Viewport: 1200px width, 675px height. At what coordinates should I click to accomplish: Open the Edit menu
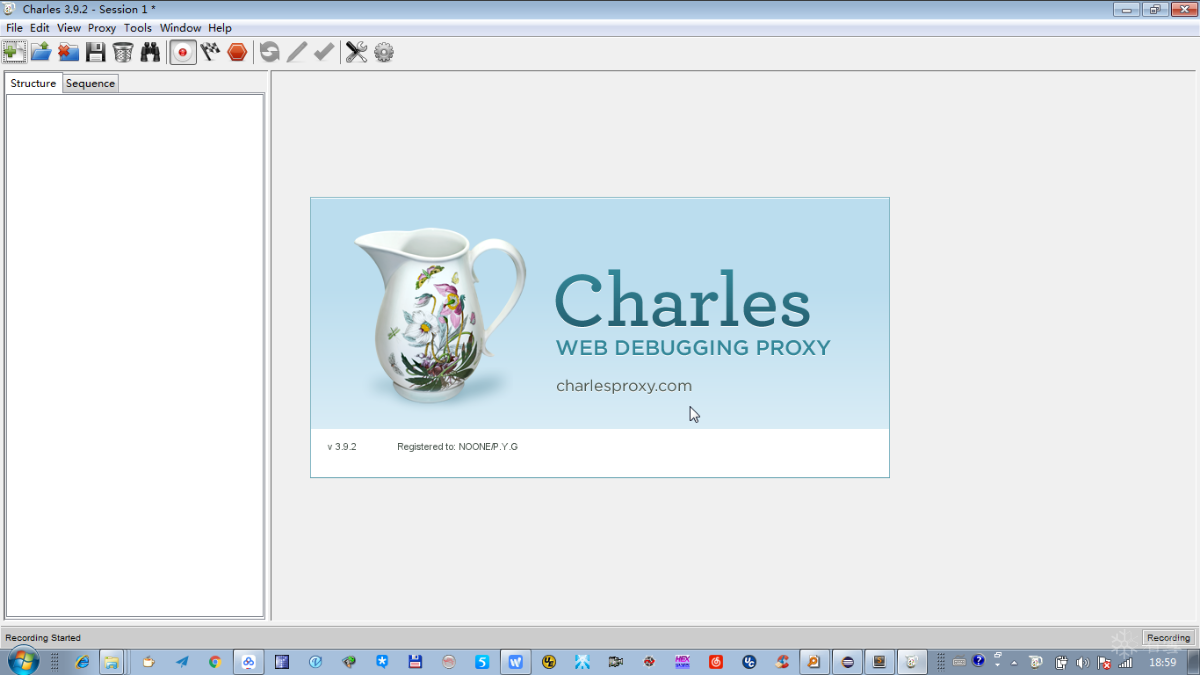[40, 28]
